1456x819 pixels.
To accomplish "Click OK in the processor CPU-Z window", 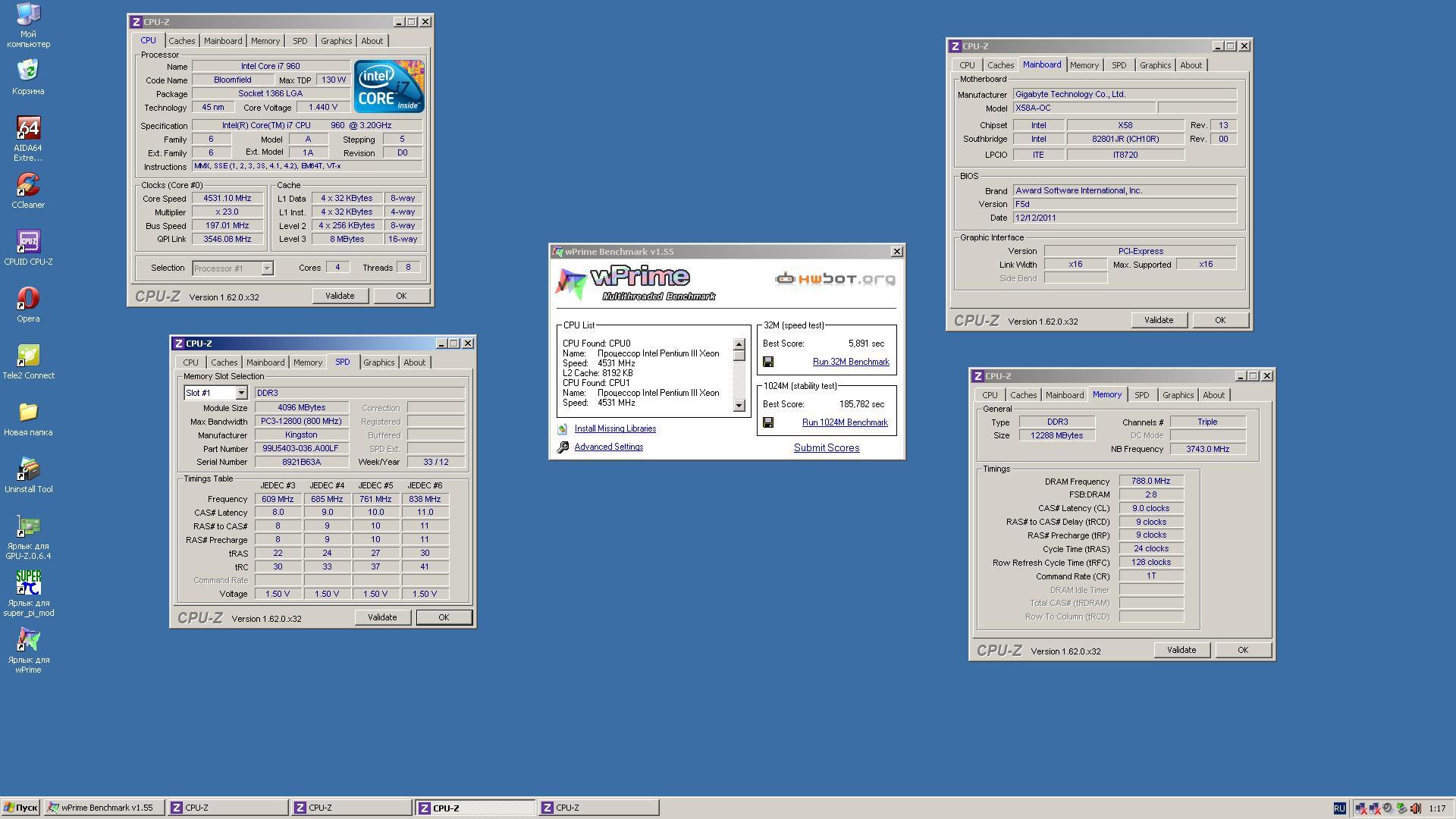I will click(401, 296).
